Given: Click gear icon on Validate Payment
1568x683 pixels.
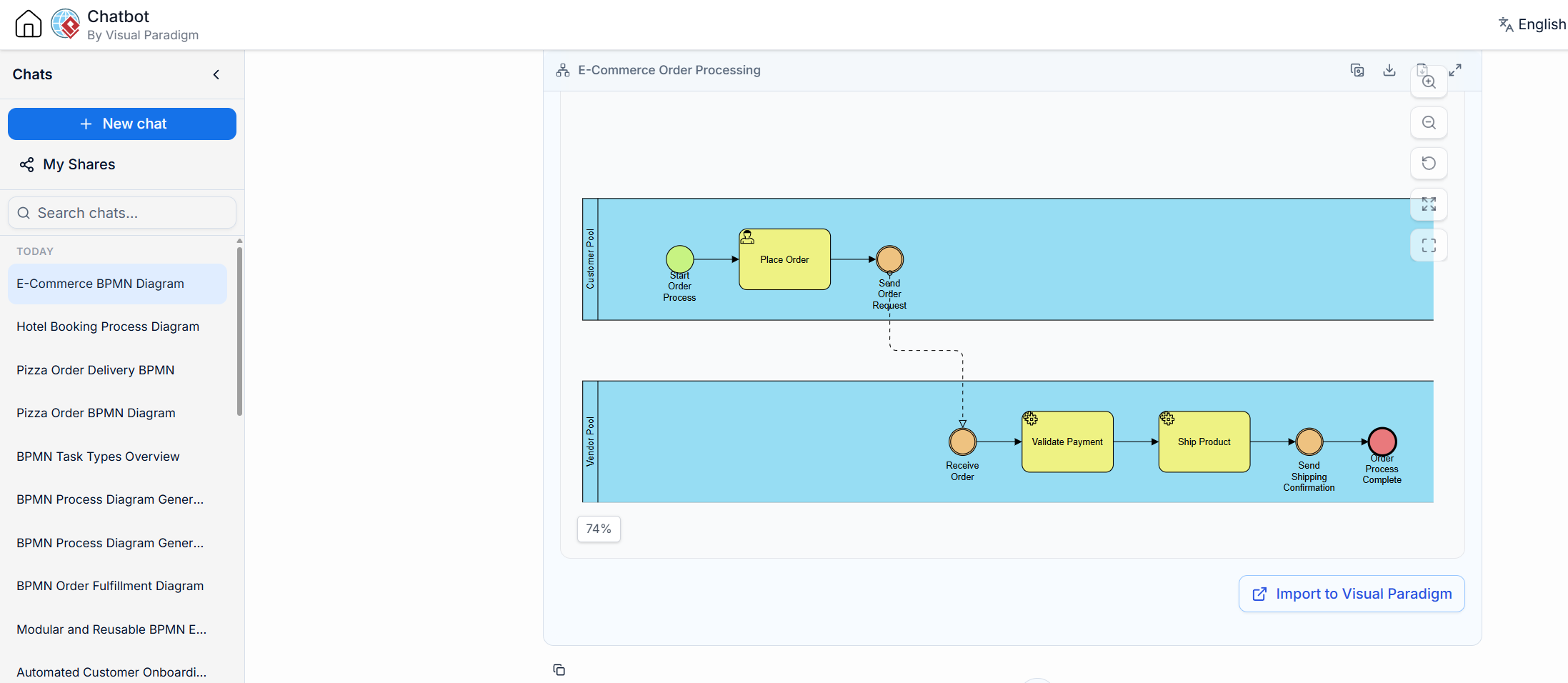Looking at the screenshot, I should (1030, 419).
